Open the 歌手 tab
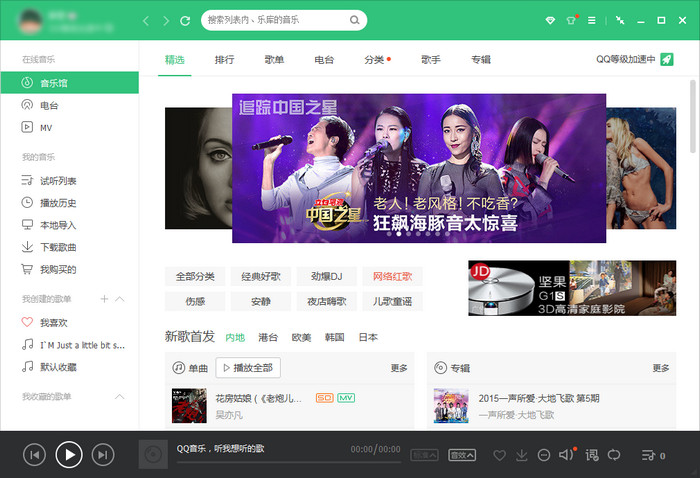This screenshot has width=700, height=478. 431,60
